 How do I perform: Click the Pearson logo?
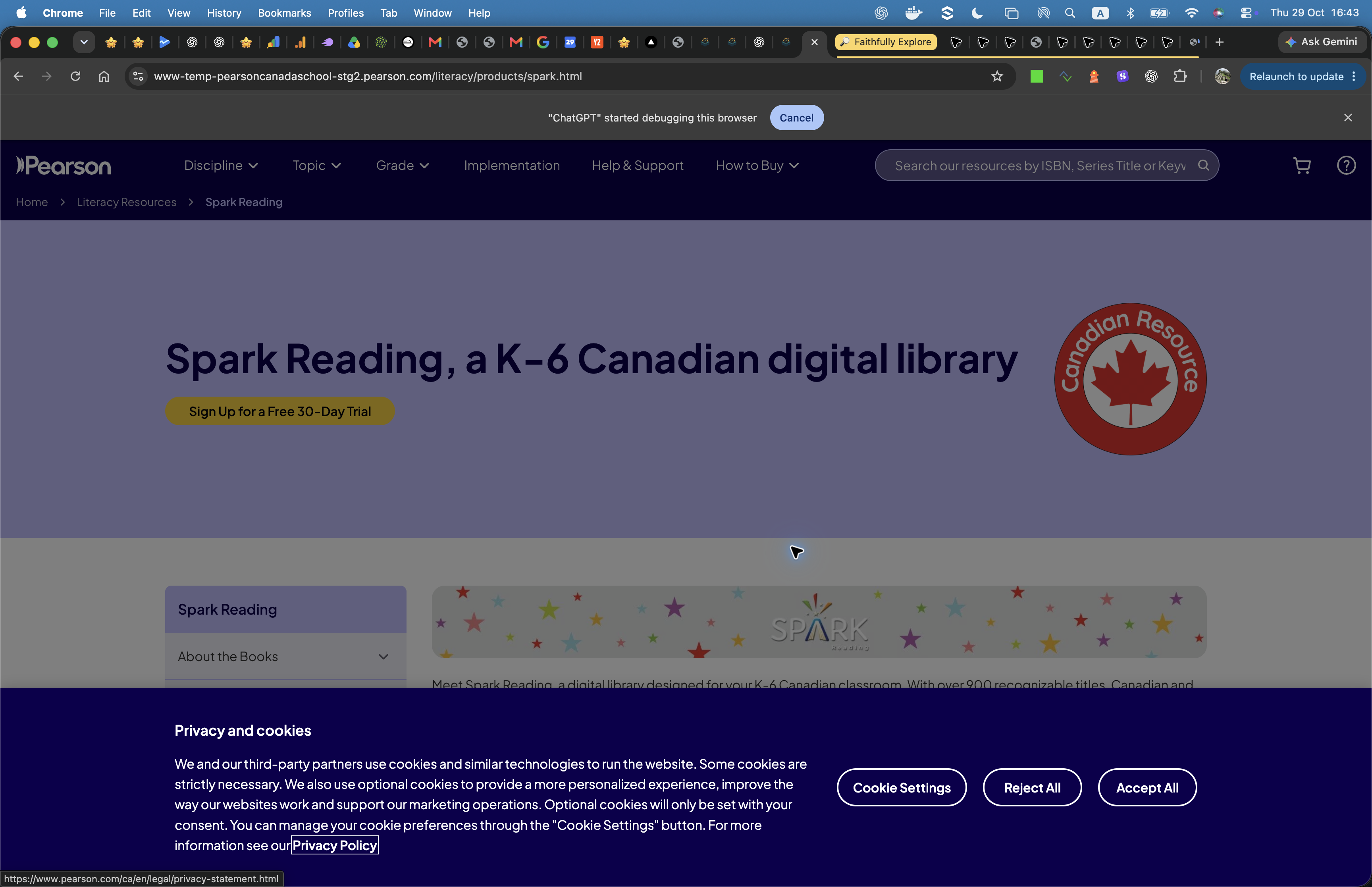[64, 166]
